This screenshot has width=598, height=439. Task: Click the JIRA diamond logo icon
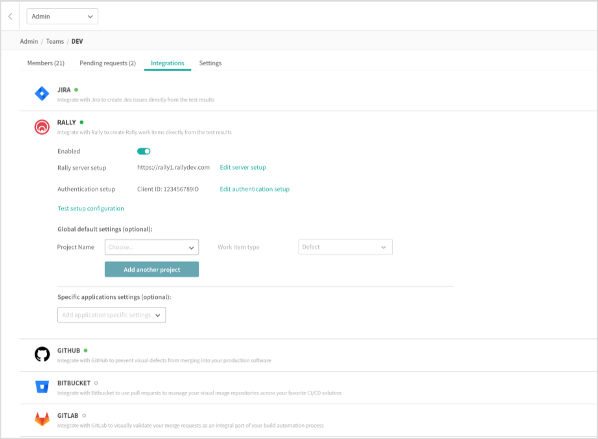42,93
